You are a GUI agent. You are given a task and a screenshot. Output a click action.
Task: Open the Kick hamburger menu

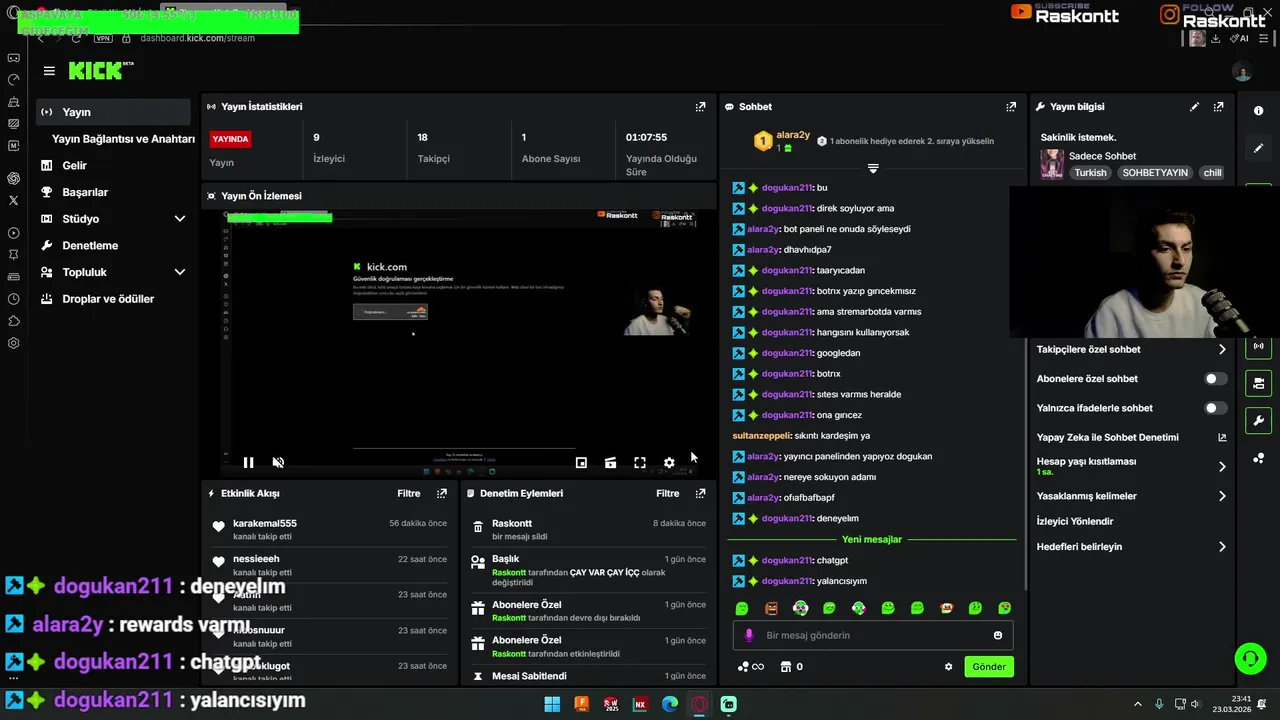[49, 71]
